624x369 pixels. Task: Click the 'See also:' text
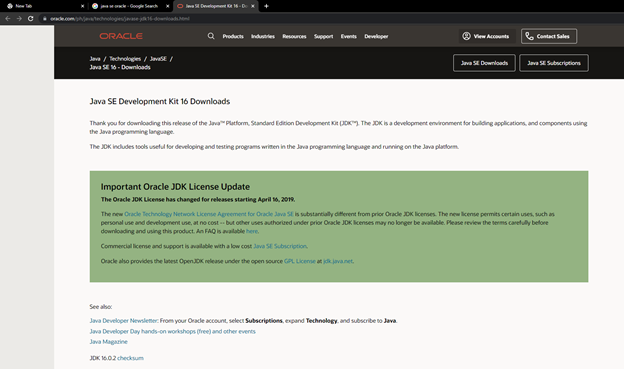pos(101,307)
